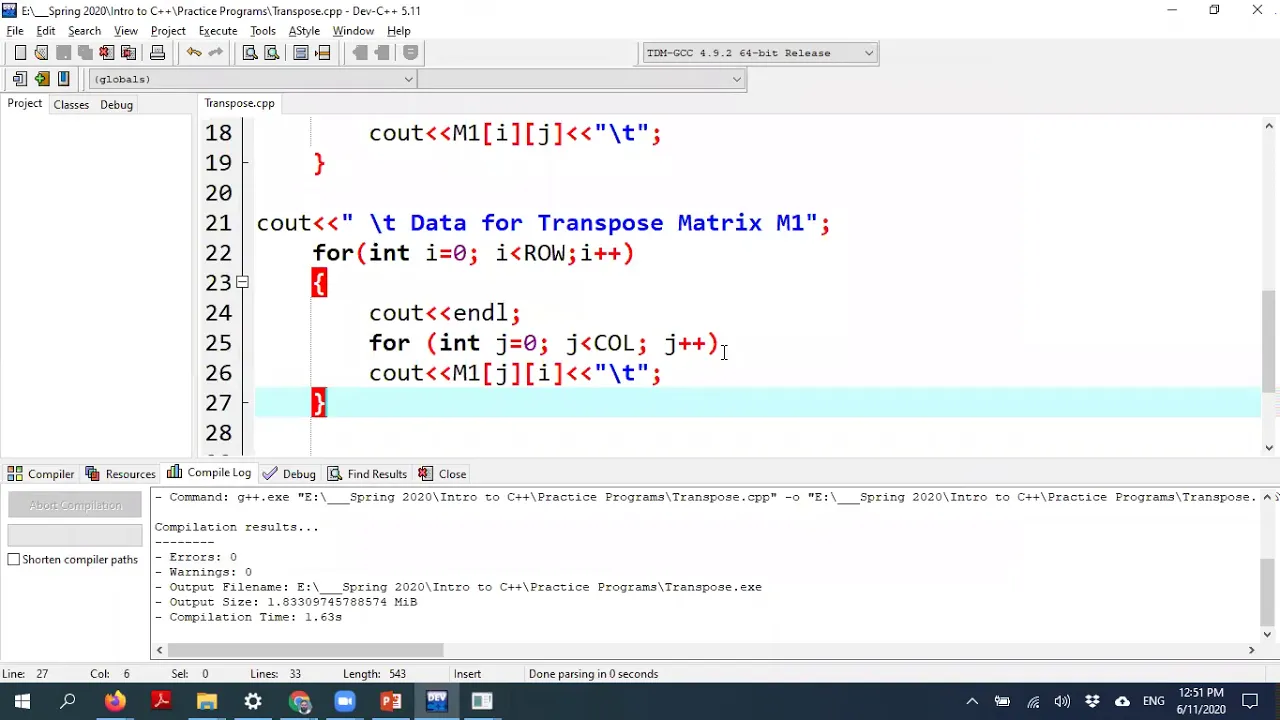Open the notification center icon

[1250, 701]
